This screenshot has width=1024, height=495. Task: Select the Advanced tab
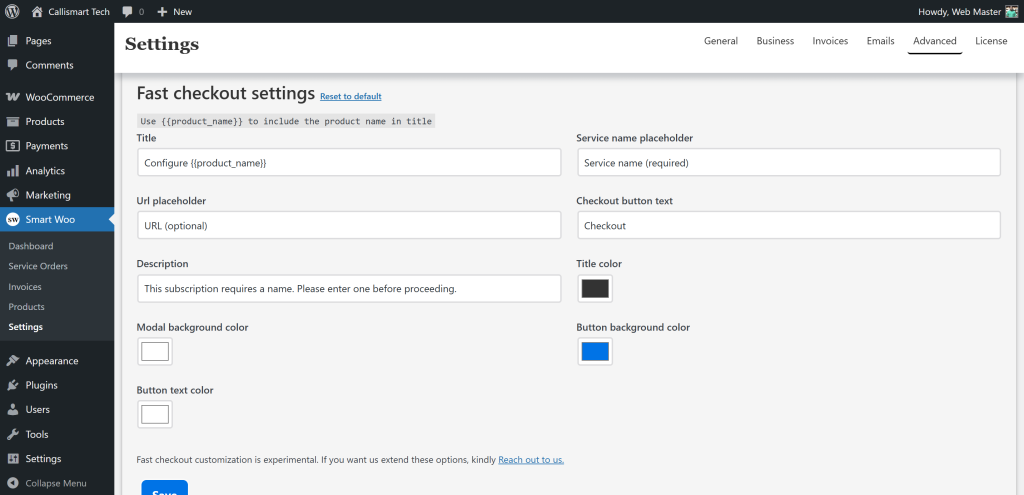[x=935, y=40]
